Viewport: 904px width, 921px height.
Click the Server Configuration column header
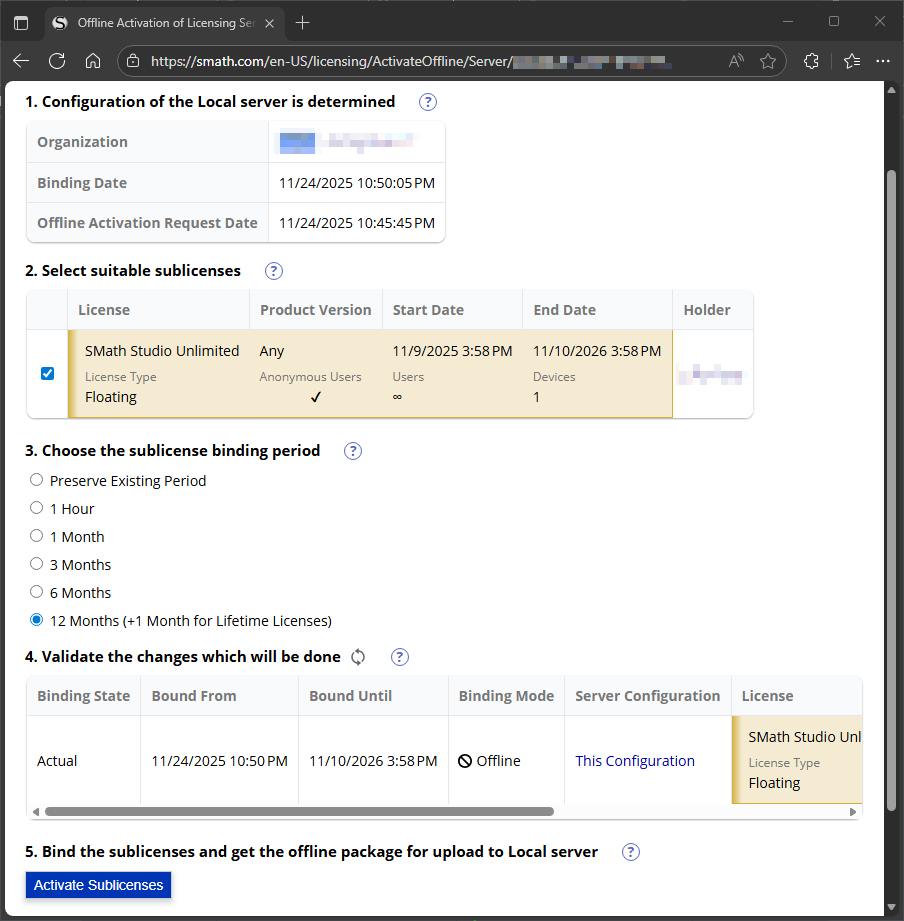(x=647, y=696)
